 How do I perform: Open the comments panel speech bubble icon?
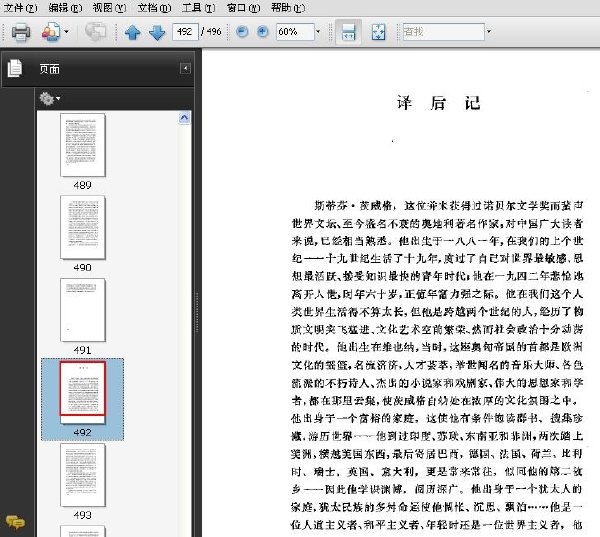tap(15, 522)
